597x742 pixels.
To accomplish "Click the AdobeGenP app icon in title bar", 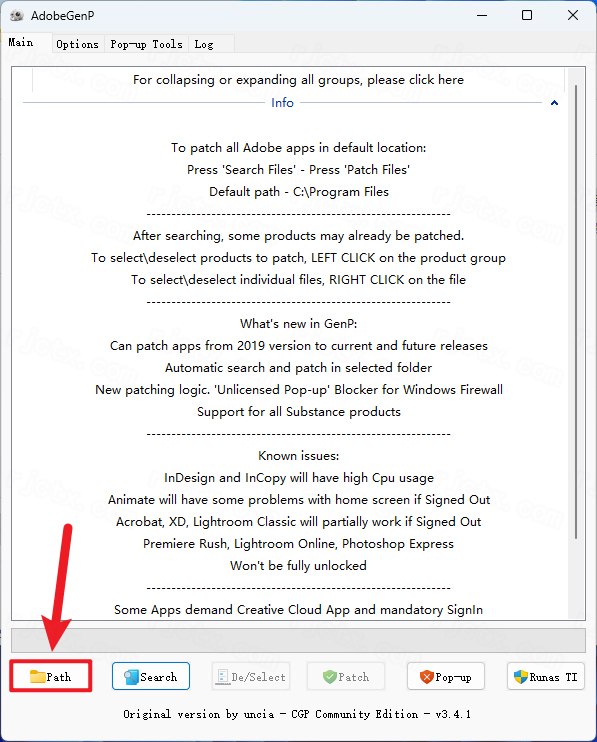I will point(17,16).
